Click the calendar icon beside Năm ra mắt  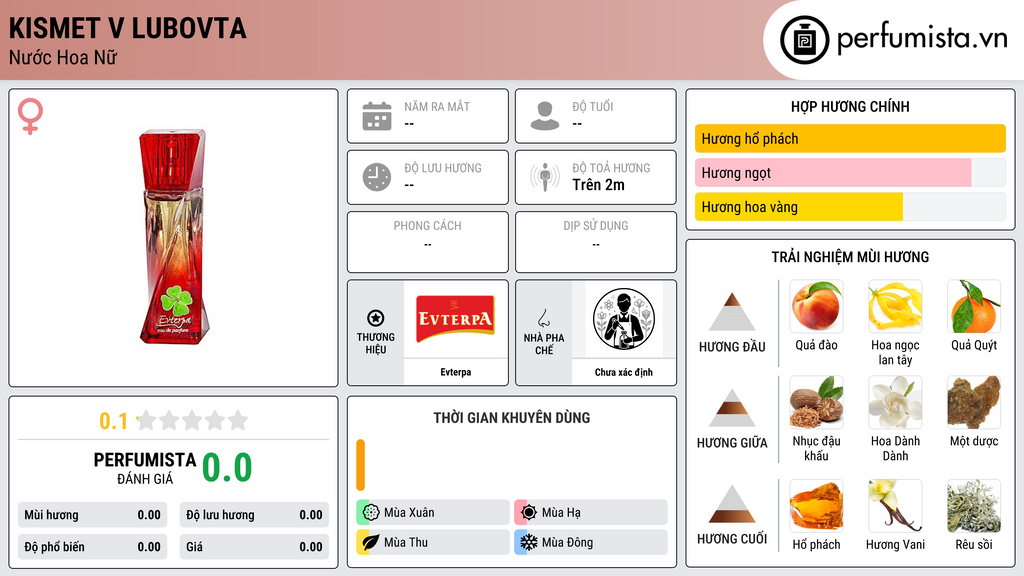[377, 116]
